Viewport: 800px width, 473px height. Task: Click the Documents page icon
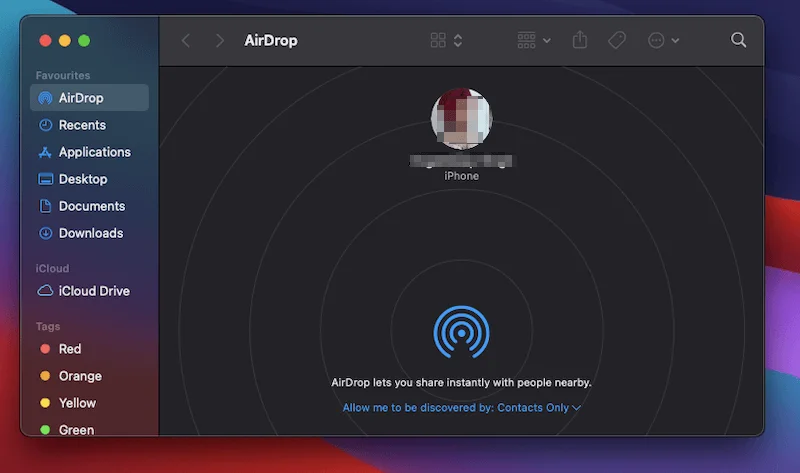(x=45, y=206)
